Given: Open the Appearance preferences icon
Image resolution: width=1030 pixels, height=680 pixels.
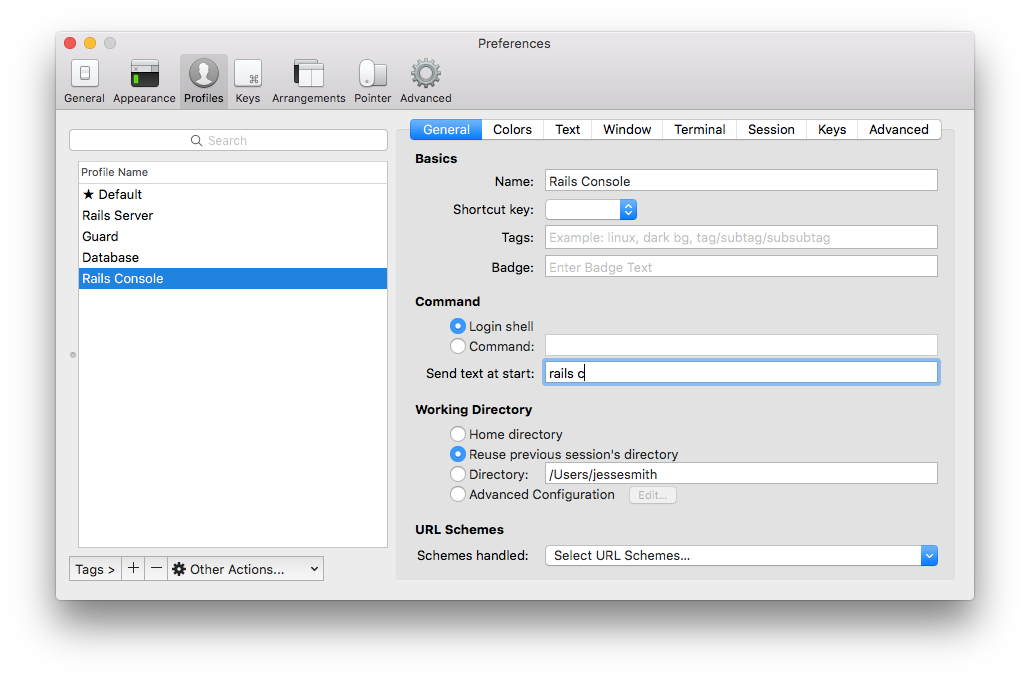Looking at the screenshot, I should [144, 81].
